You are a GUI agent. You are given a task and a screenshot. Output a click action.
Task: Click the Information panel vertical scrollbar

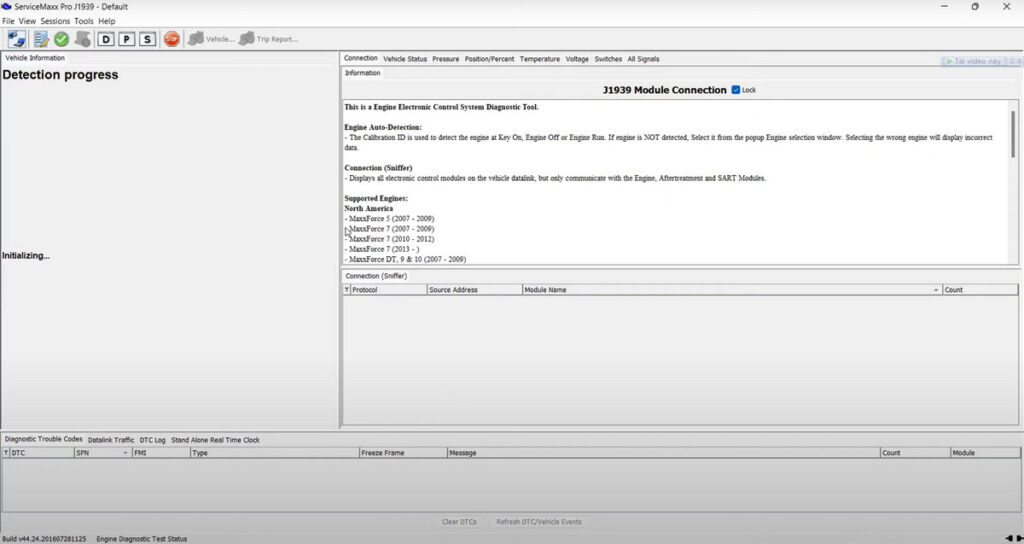point(1012,135)
